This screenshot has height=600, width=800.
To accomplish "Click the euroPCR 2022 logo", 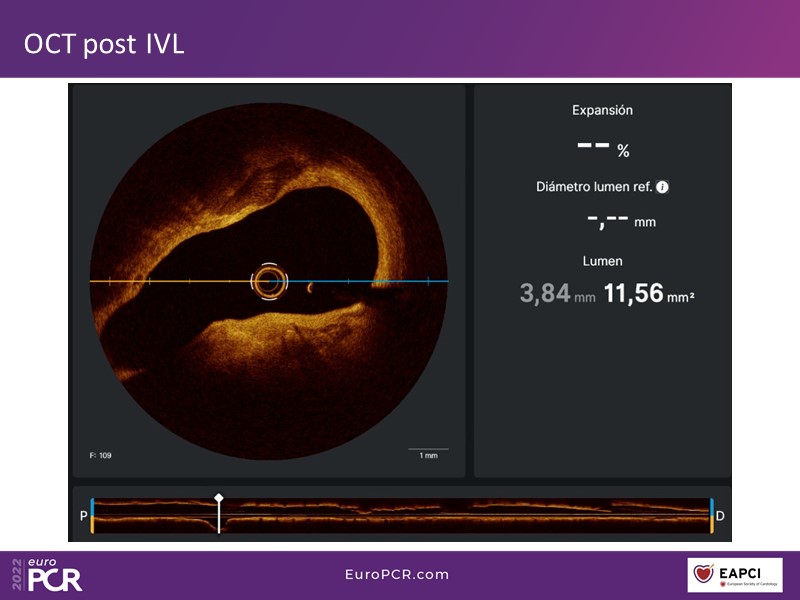I will coord(47,575).
